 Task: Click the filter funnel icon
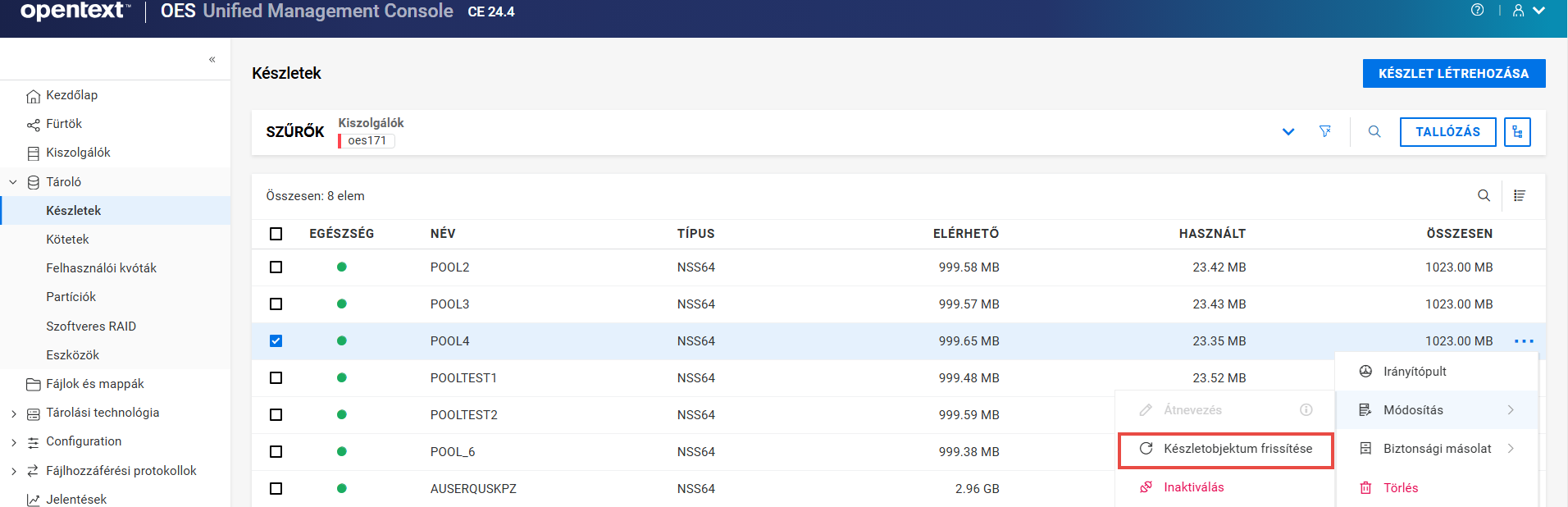pos(1324,131)
